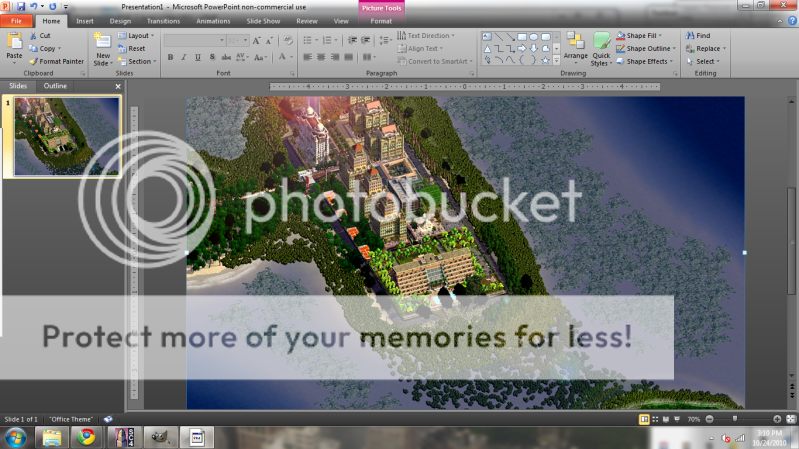Fit slide to current window
This screenshot has height=449, width=799.
pos(791,419)
